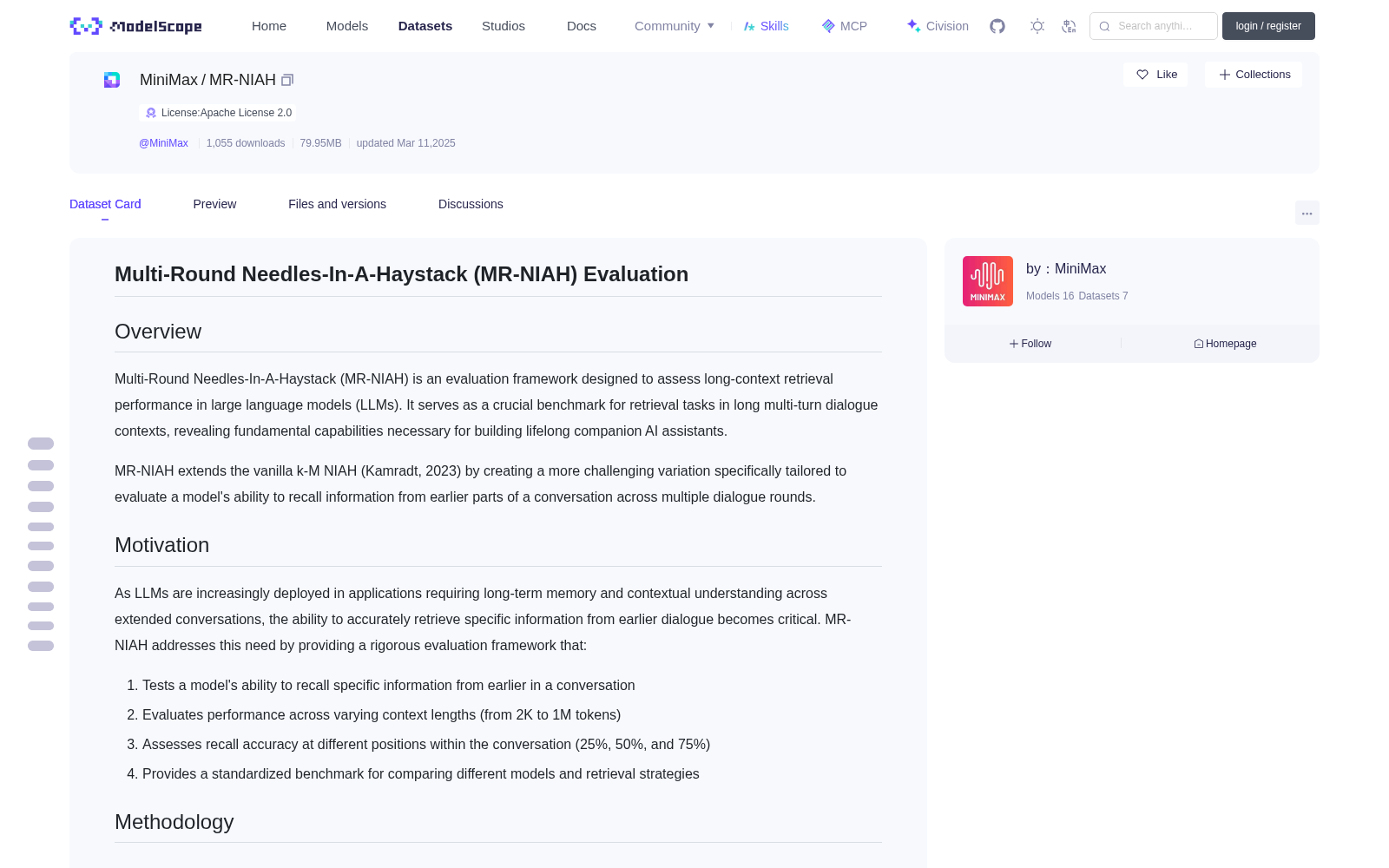Click '79.95MB' size text
Screen dimensions: 1389x868
pos(320,143)
